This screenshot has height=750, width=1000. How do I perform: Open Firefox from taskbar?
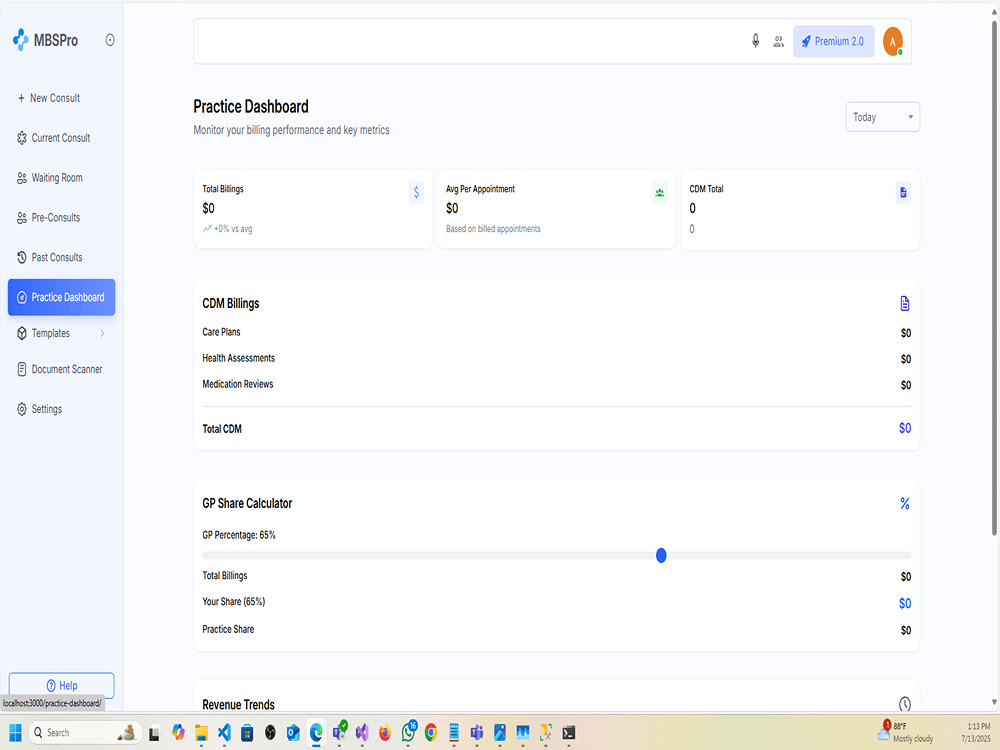(x=385, y=733)
